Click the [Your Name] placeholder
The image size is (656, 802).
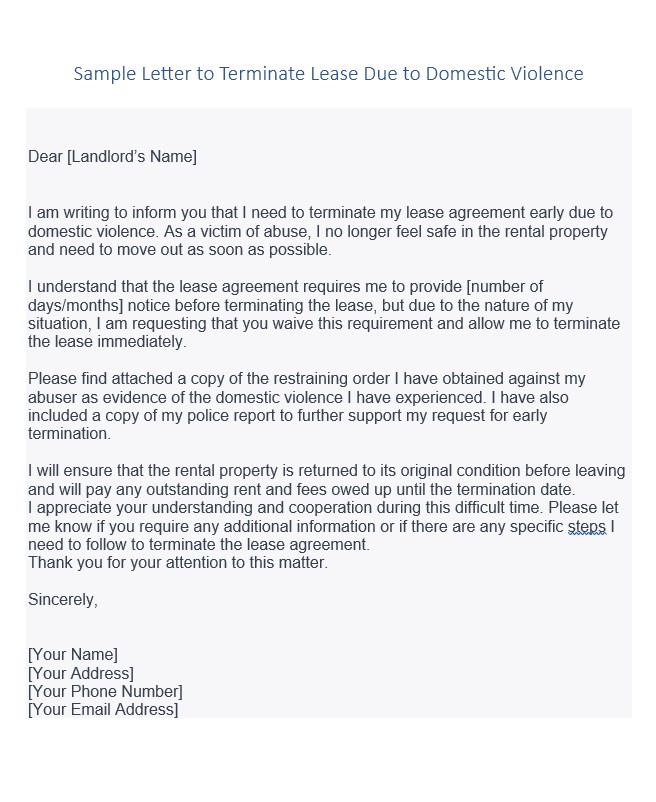tap(73, 655)
